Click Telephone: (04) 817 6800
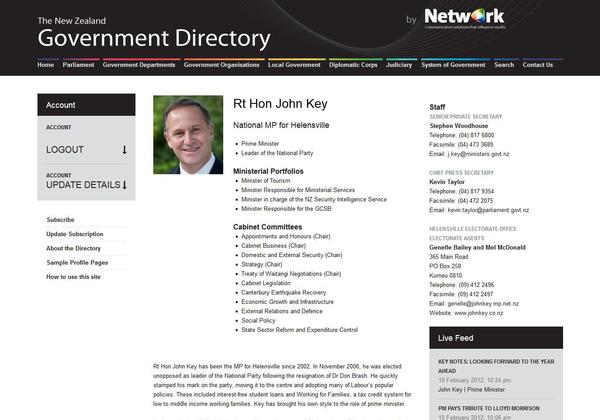Viewport: 600px width, 420px height. (461, 135)
